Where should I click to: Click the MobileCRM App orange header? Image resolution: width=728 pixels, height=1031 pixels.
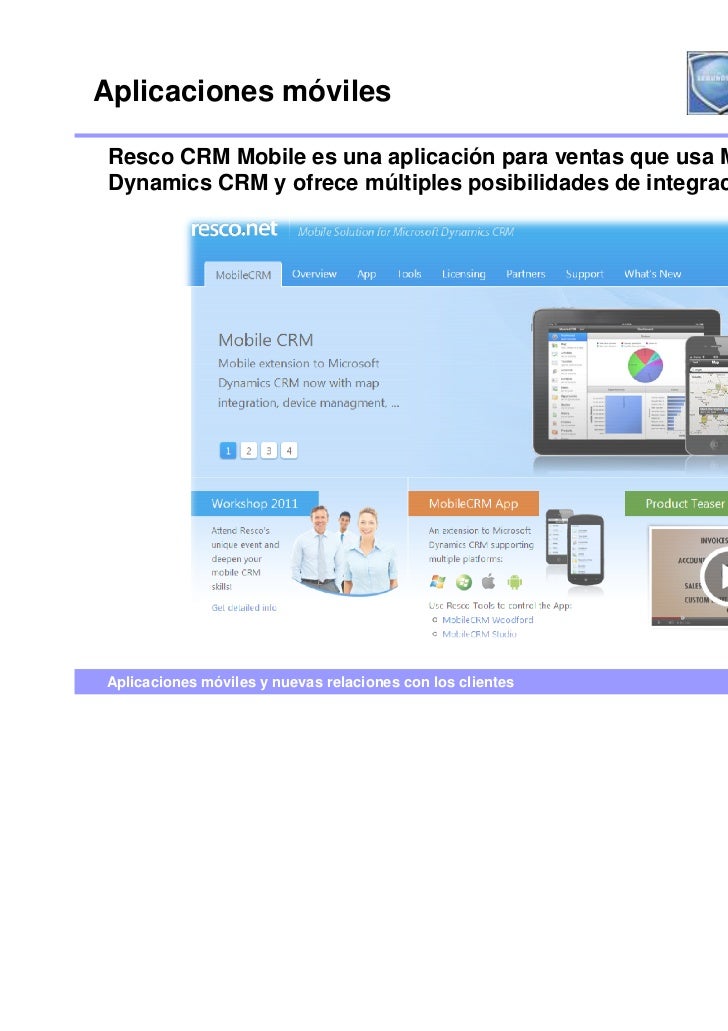tap(473, 504)
